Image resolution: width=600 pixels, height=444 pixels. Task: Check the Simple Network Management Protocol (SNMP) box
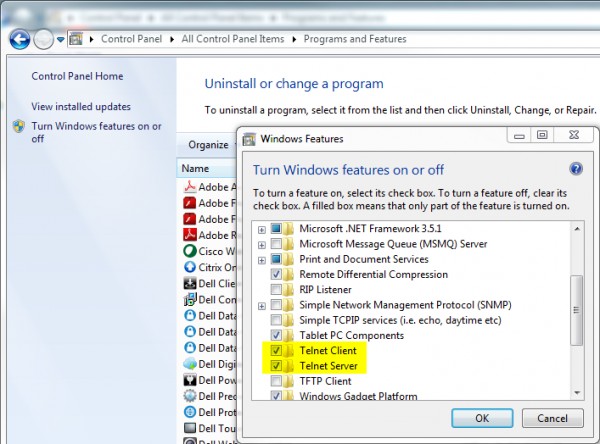point(276,305)
